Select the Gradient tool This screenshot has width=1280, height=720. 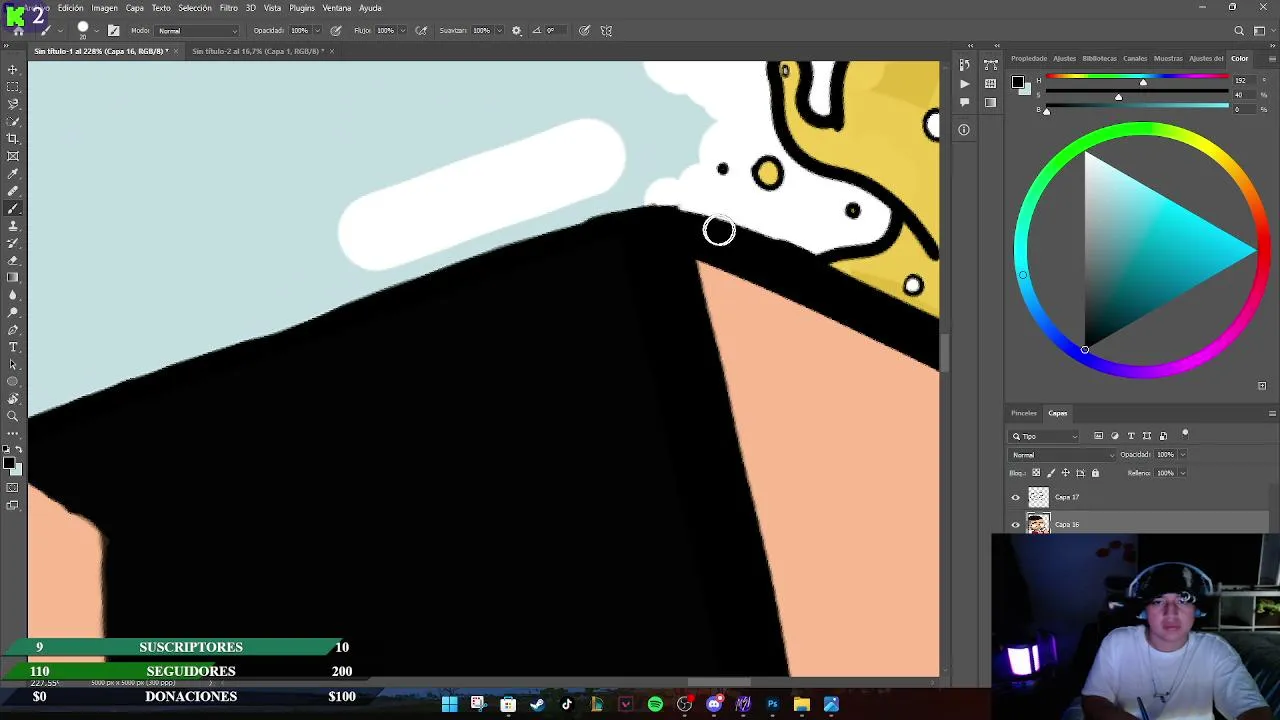coord(13,278)
